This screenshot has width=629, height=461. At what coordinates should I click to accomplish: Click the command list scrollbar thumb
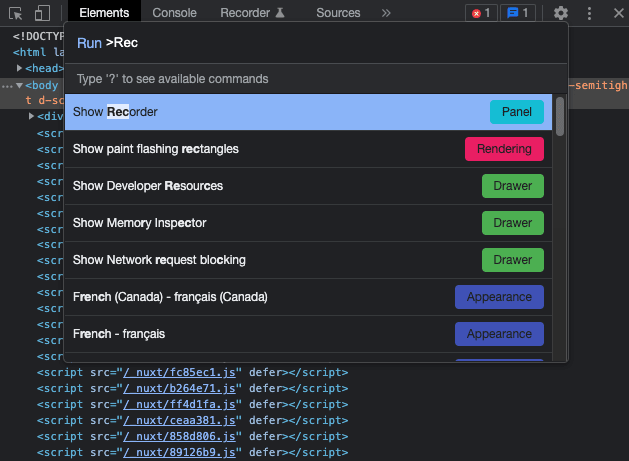(560, 116)
